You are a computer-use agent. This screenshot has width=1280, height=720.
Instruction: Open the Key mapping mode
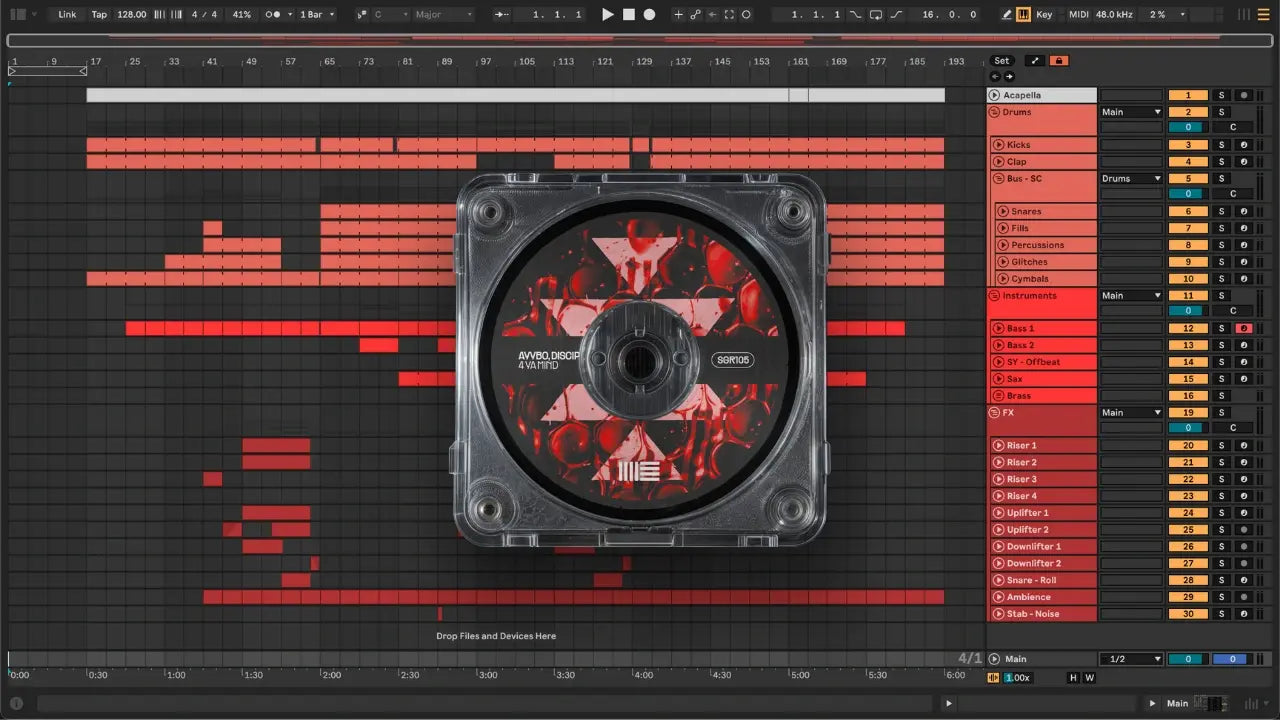pos(1044,15)
